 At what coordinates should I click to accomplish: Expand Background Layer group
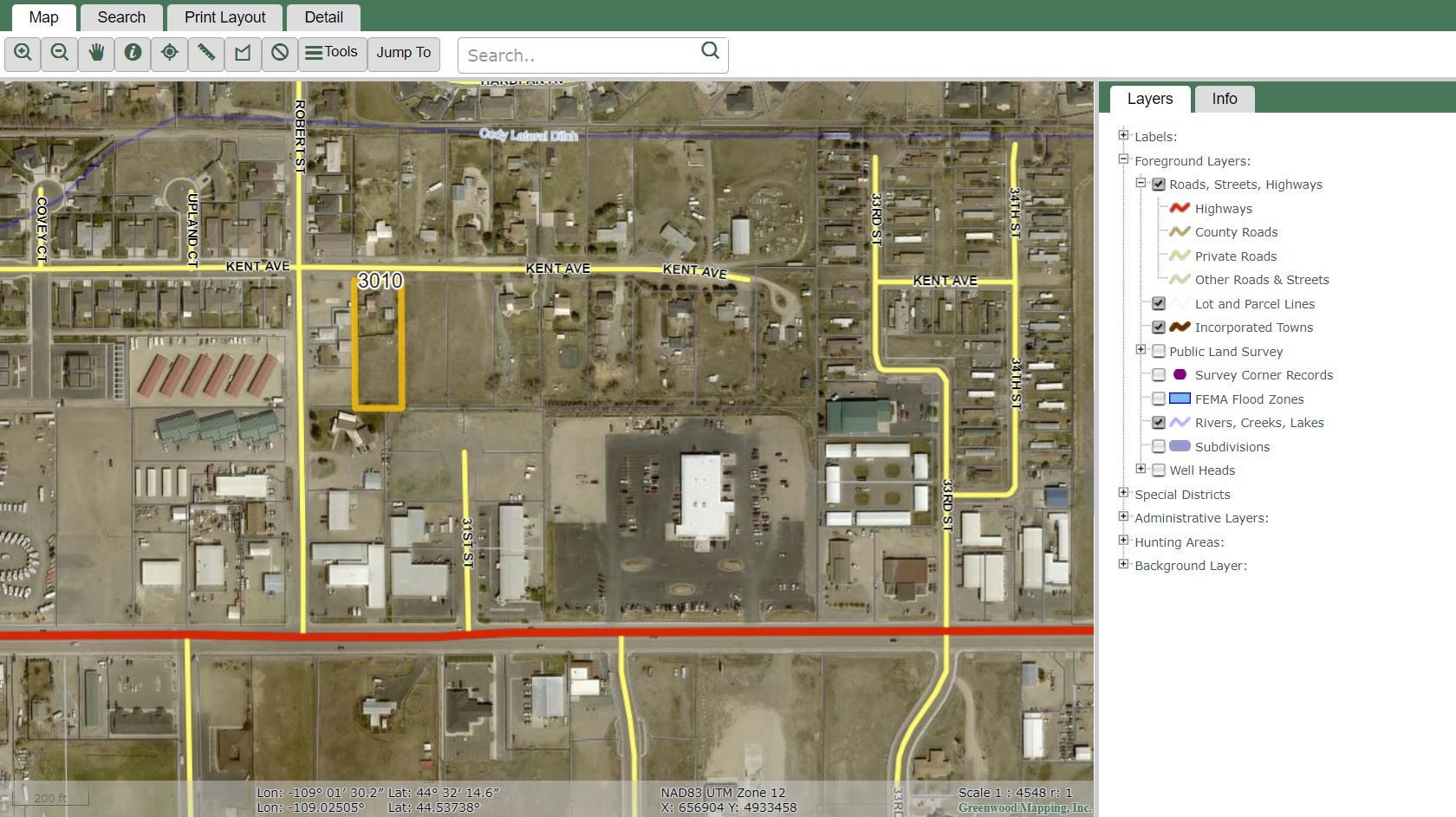pyautogui.click(x=1123, y=564)
